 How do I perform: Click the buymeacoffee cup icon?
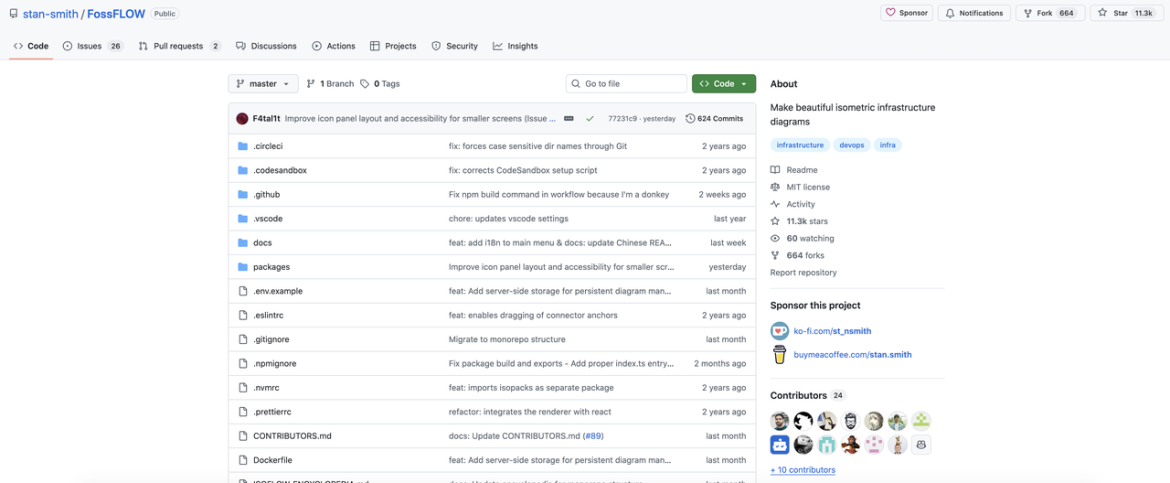(x=779, y=354)
